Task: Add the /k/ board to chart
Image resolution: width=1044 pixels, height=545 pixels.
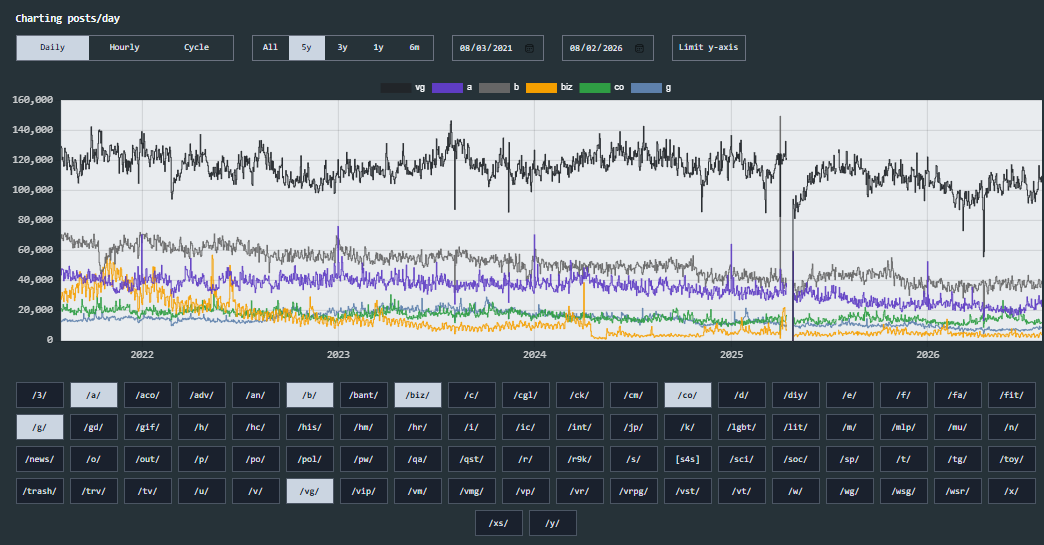Action: (688, 427)
